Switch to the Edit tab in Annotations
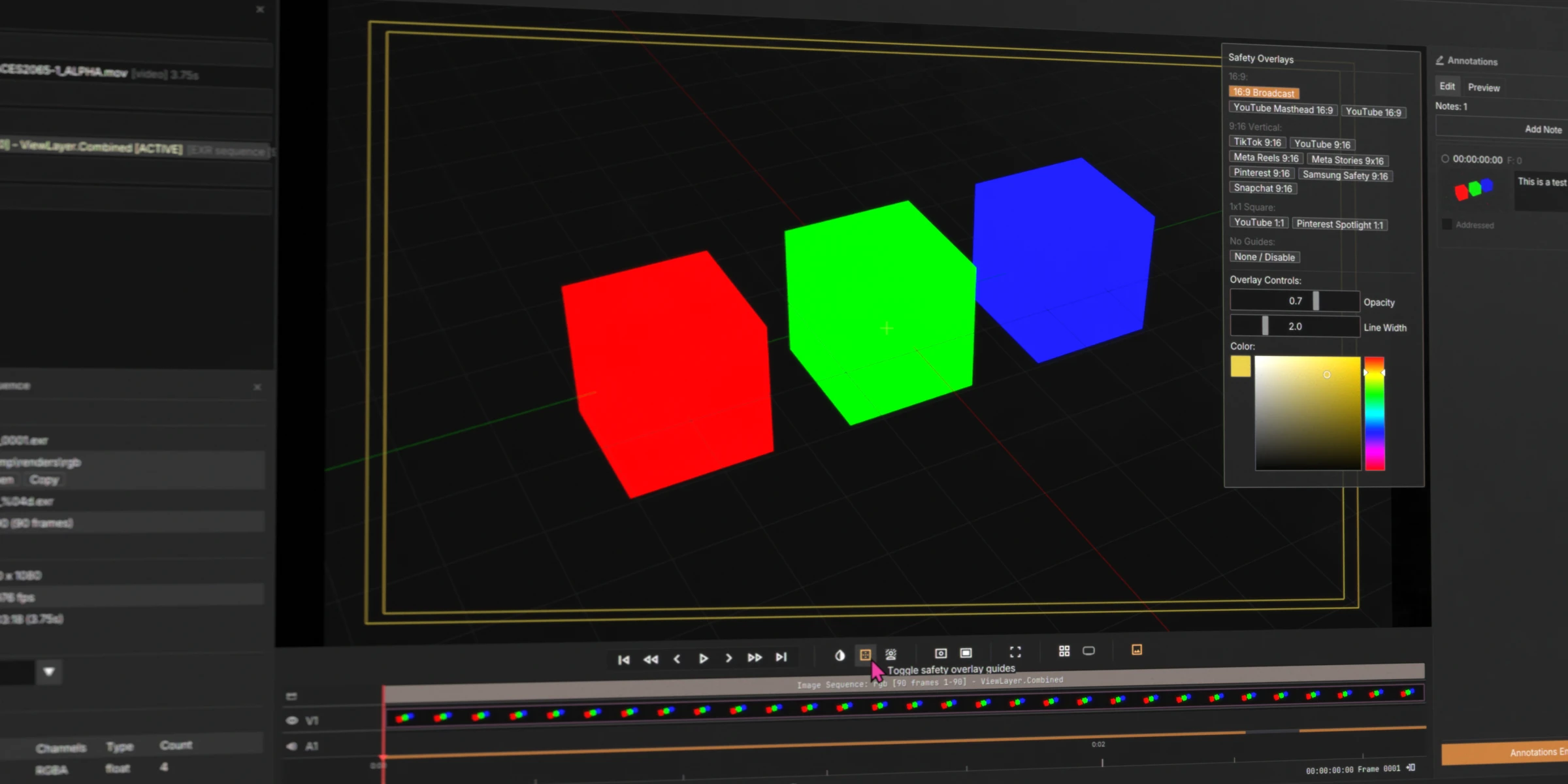Screen dimensions: 1568x784 pos(1447,86)
